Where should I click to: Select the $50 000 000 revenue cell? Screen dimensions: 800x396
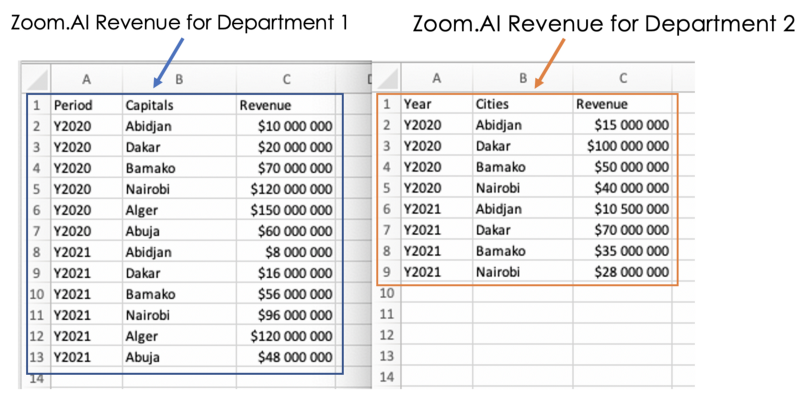point(622,167)
